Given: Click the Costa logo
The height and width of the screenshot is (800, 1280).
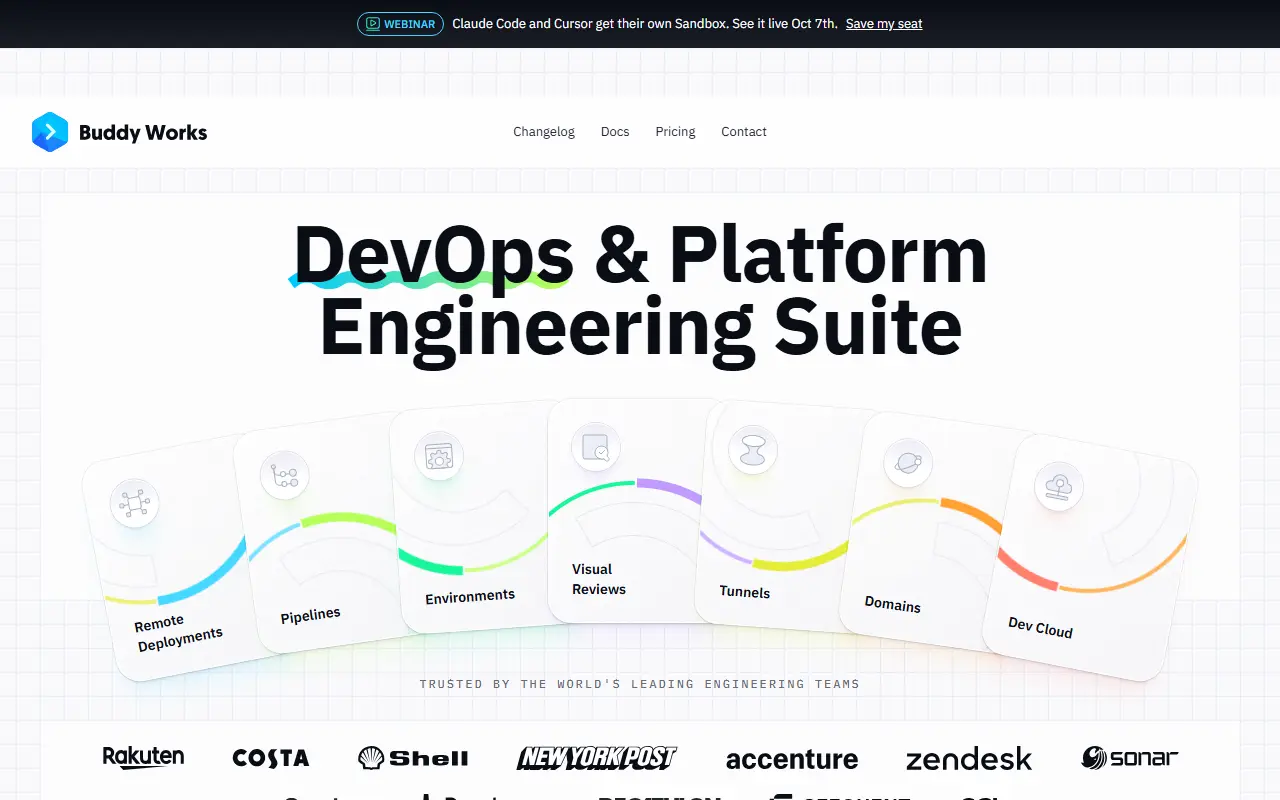Looking at the screenshot, I should point(271,759).
